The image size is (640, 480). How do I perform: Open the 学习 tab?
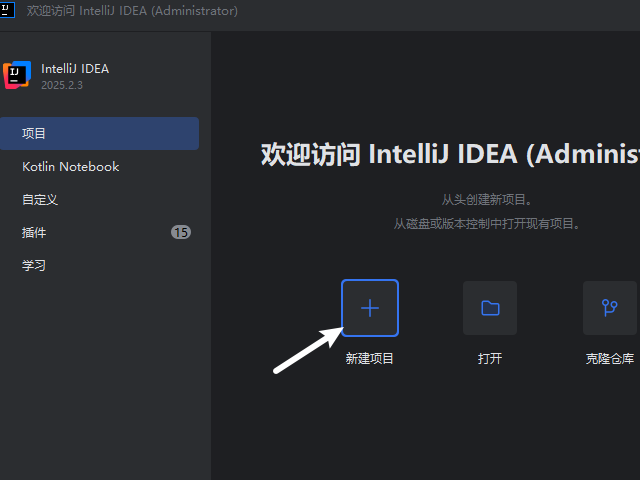pos(34,265)
